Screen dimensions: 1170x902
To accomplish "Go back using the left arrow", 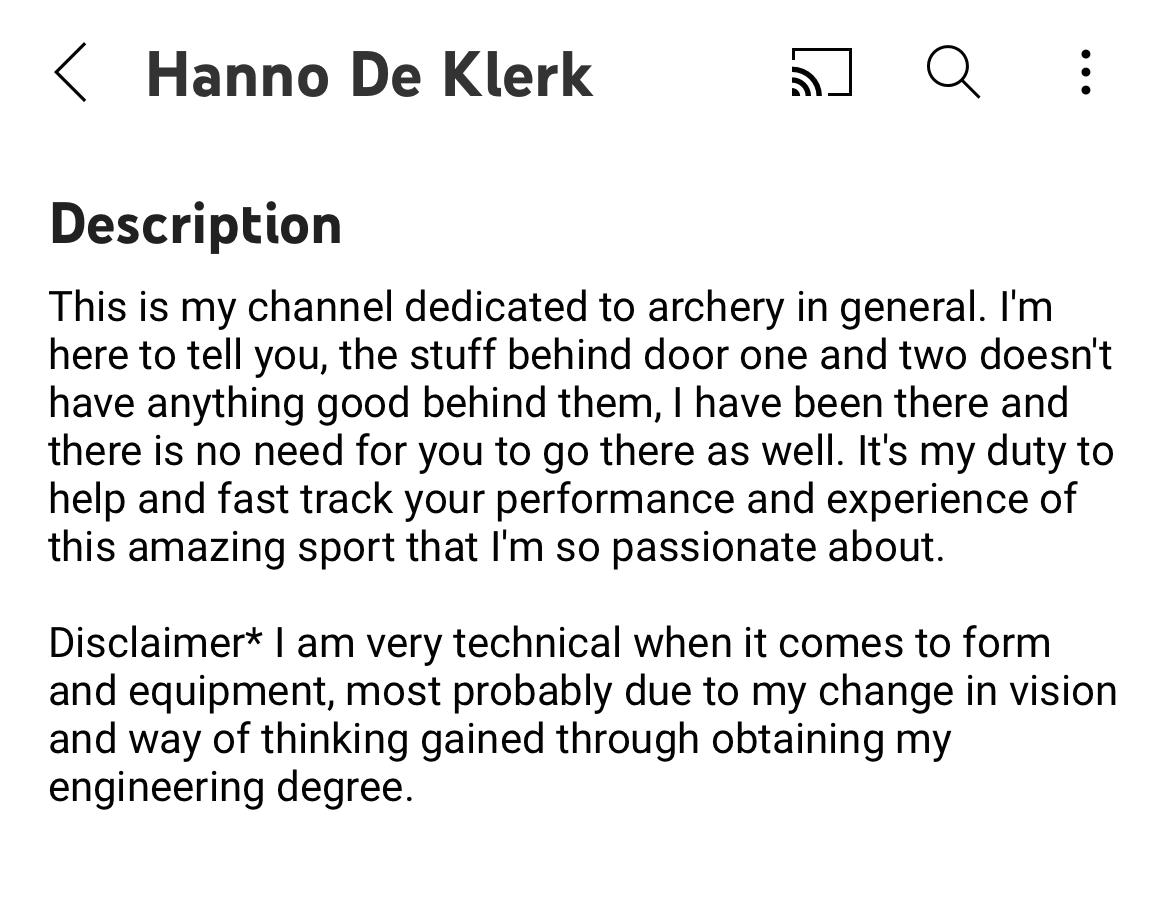I will point(70,72).
